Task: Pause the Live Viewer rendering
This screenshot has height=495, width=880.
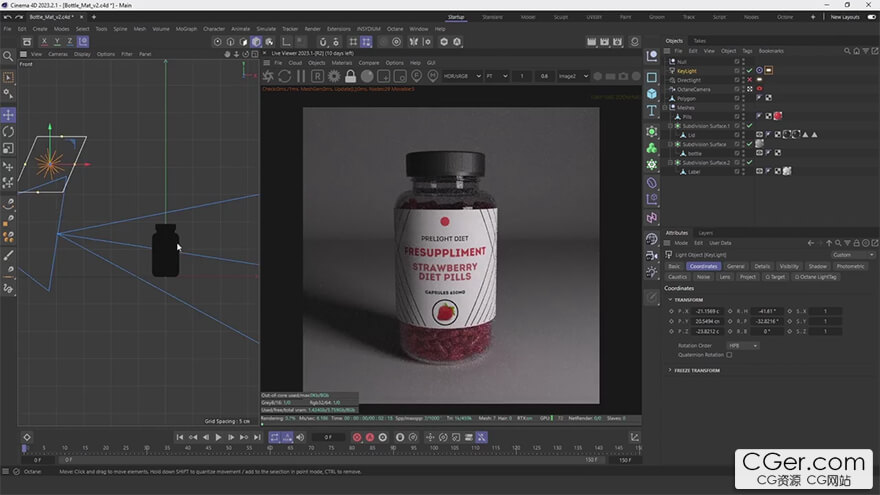Action: (x=301, y=76)
